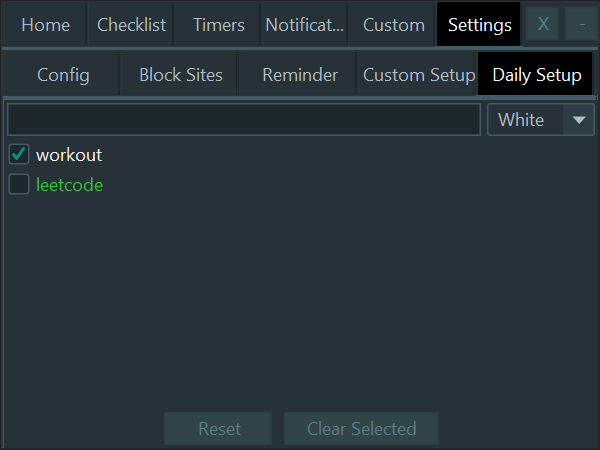Switch to the Checklist tab

point(131,25)
